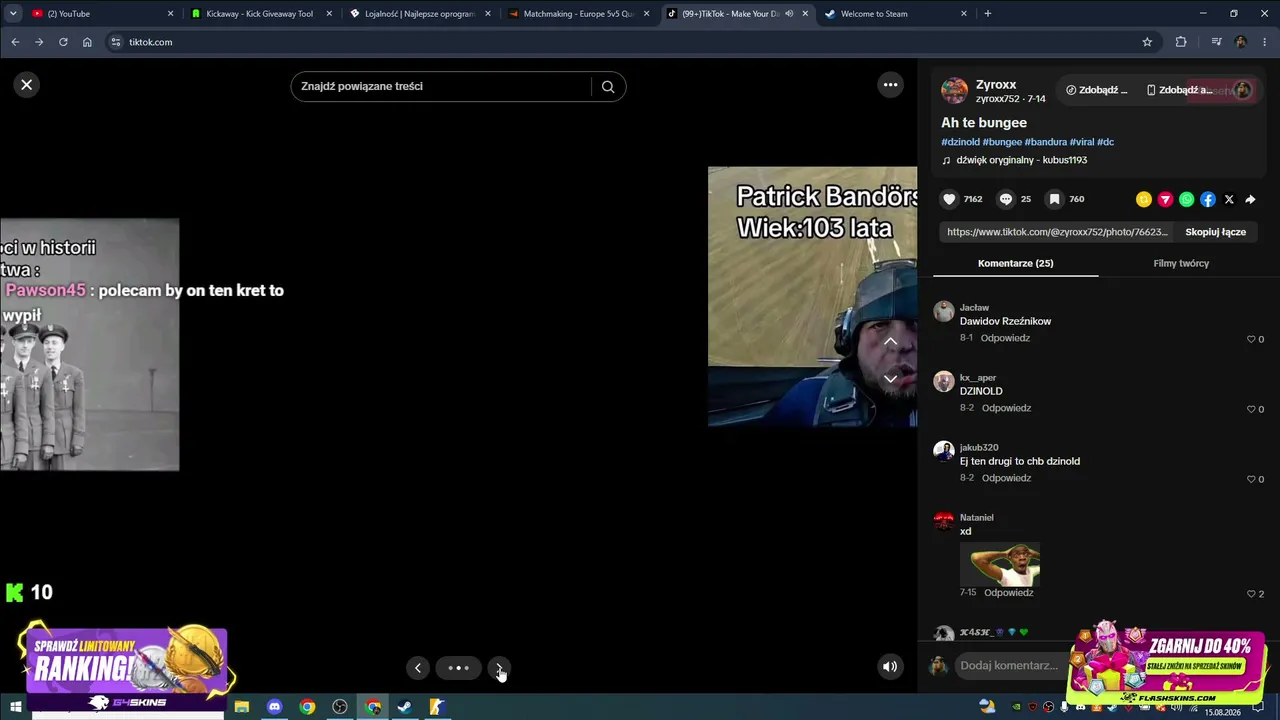Viewport: 1280px width, 720px height.
Task: Repost the post with the yellow repost icon
Action: click(1144, 200)
